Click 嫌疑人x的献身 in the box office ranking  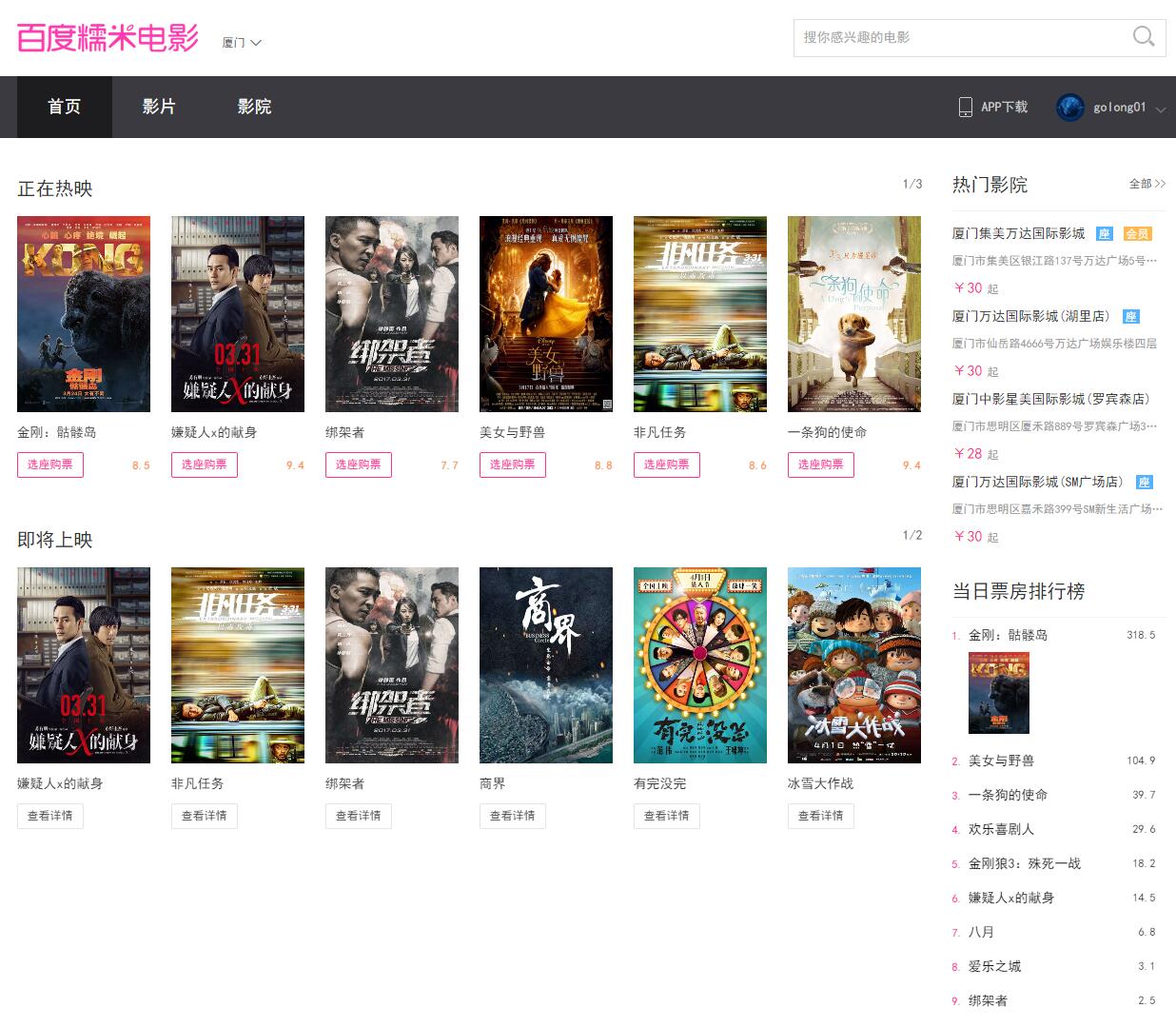coord(1011,899)
